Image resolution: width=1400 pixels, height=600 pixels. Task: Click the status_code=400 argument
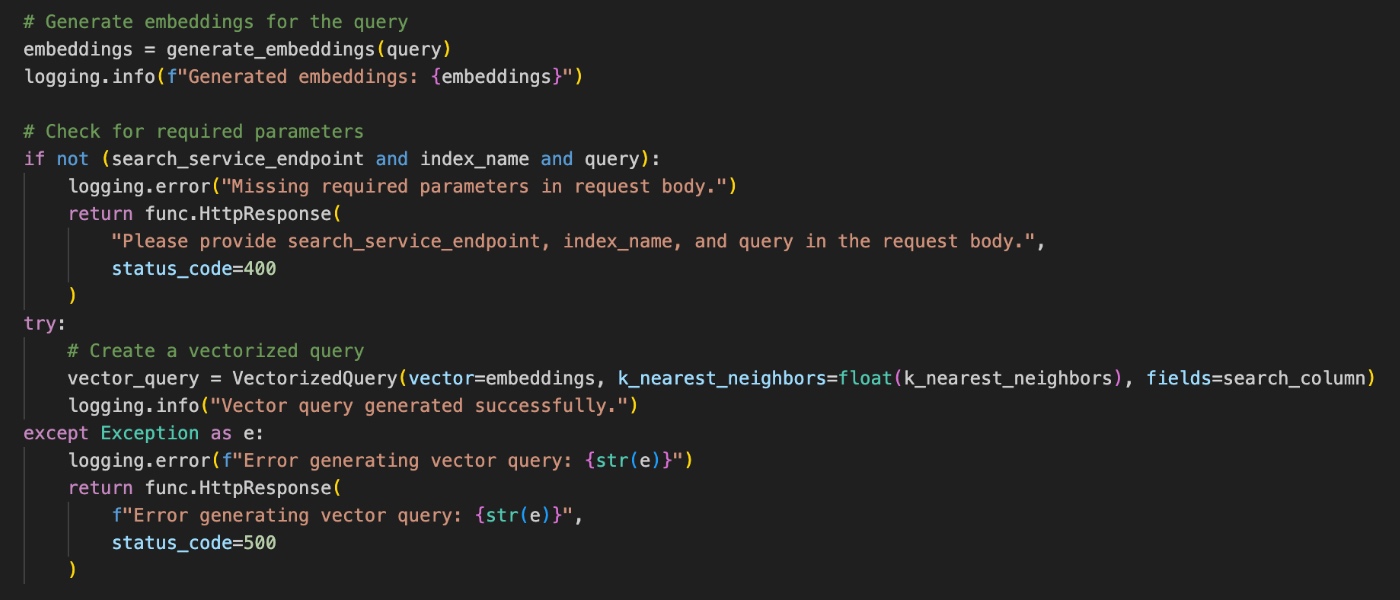point(193,269)
